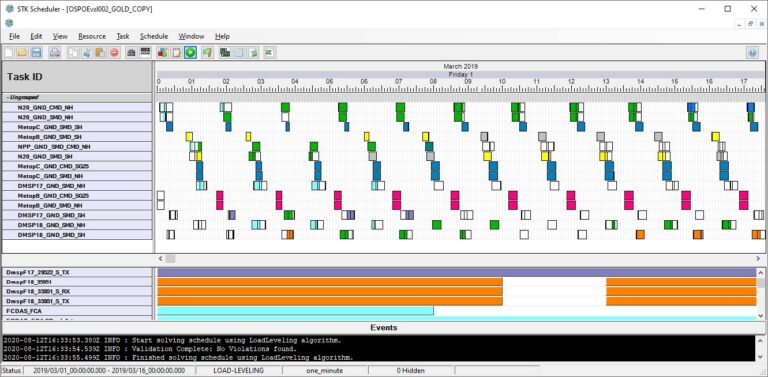Image resolution: width=768 pixels, height=377 pixels.
Task: Click the resource pane scroll-up arrow
Action: tap(761, 273)
